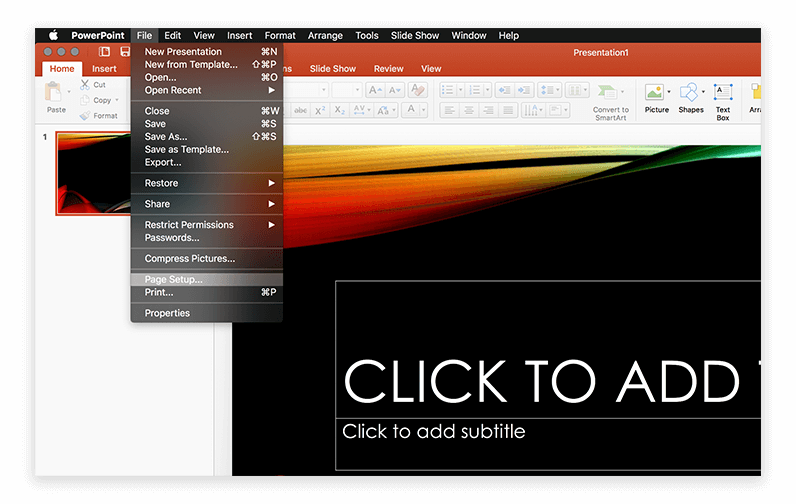Choose Page Setup... from File menu
Viewport: 796px width, 504px height.
coord(173,280)
